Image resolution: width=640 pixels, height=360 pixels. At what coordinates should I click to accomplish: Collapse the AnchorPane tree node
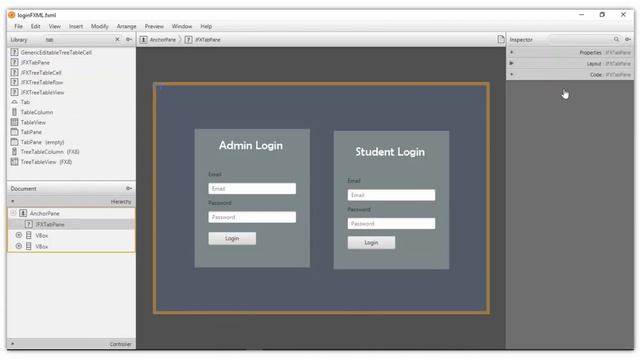click(x=13, y=213)
